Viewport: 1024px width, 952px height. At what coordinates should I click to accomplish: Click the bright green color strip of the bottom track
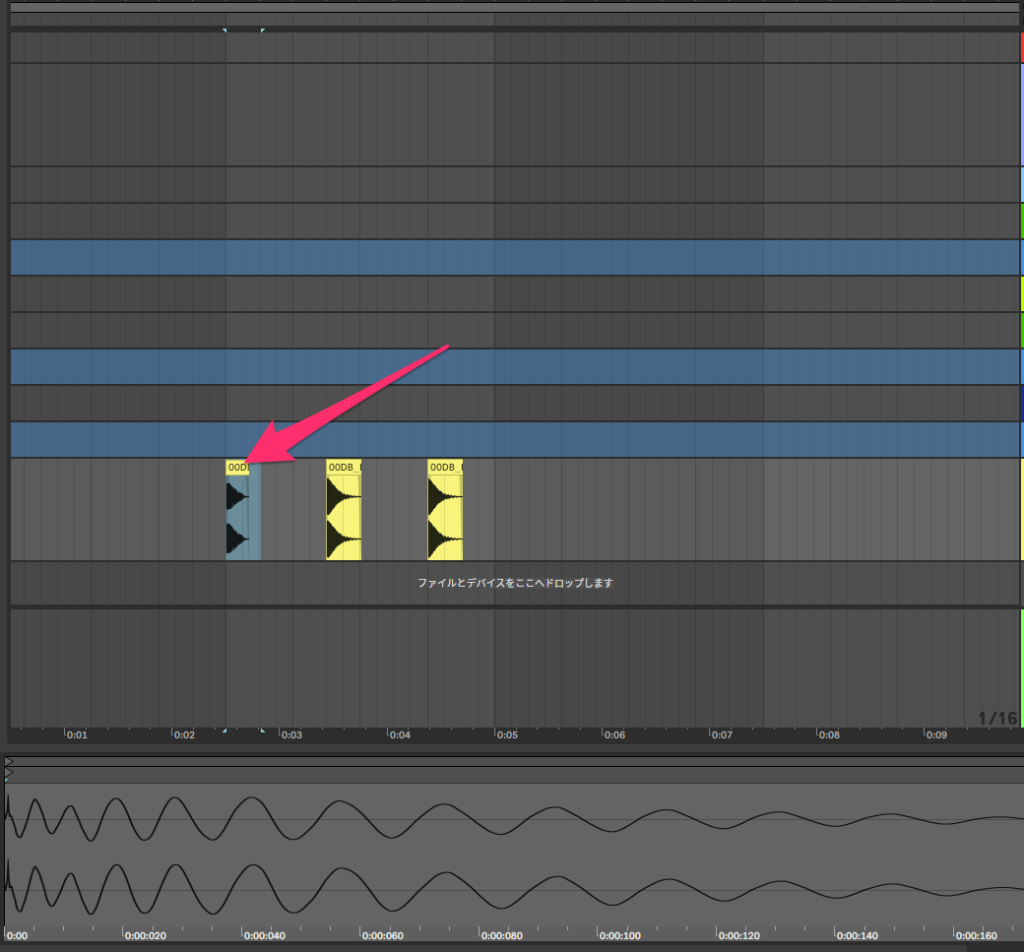click(x=1021, y=666)
